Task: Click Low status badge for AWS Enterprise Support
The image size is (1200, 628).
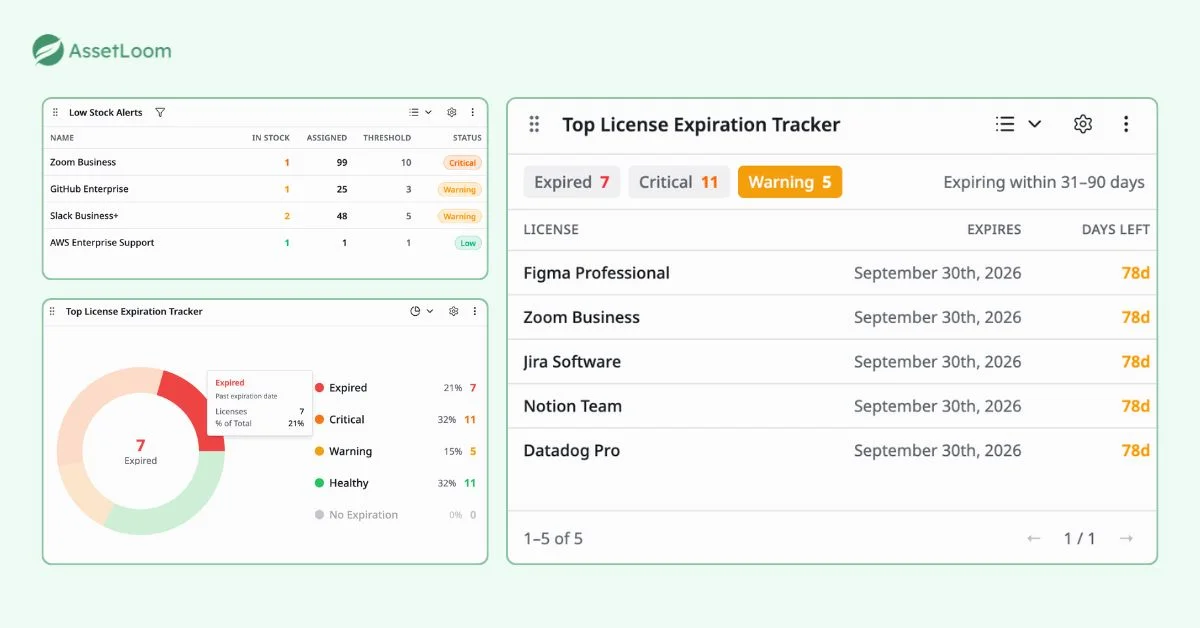Action: pyautogui.click(x=468, y=243)
